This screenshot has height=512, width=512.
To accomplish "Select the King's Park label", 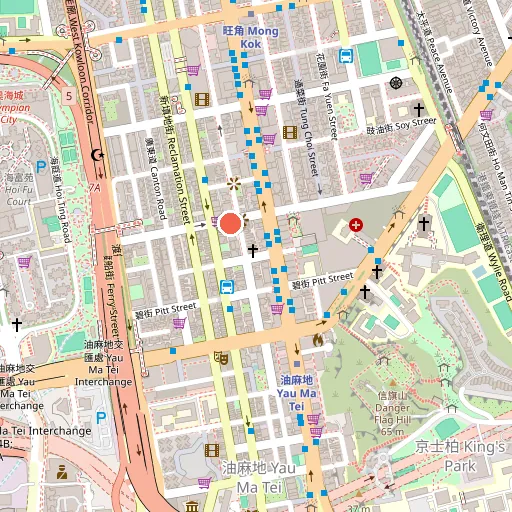I will 460,456.
